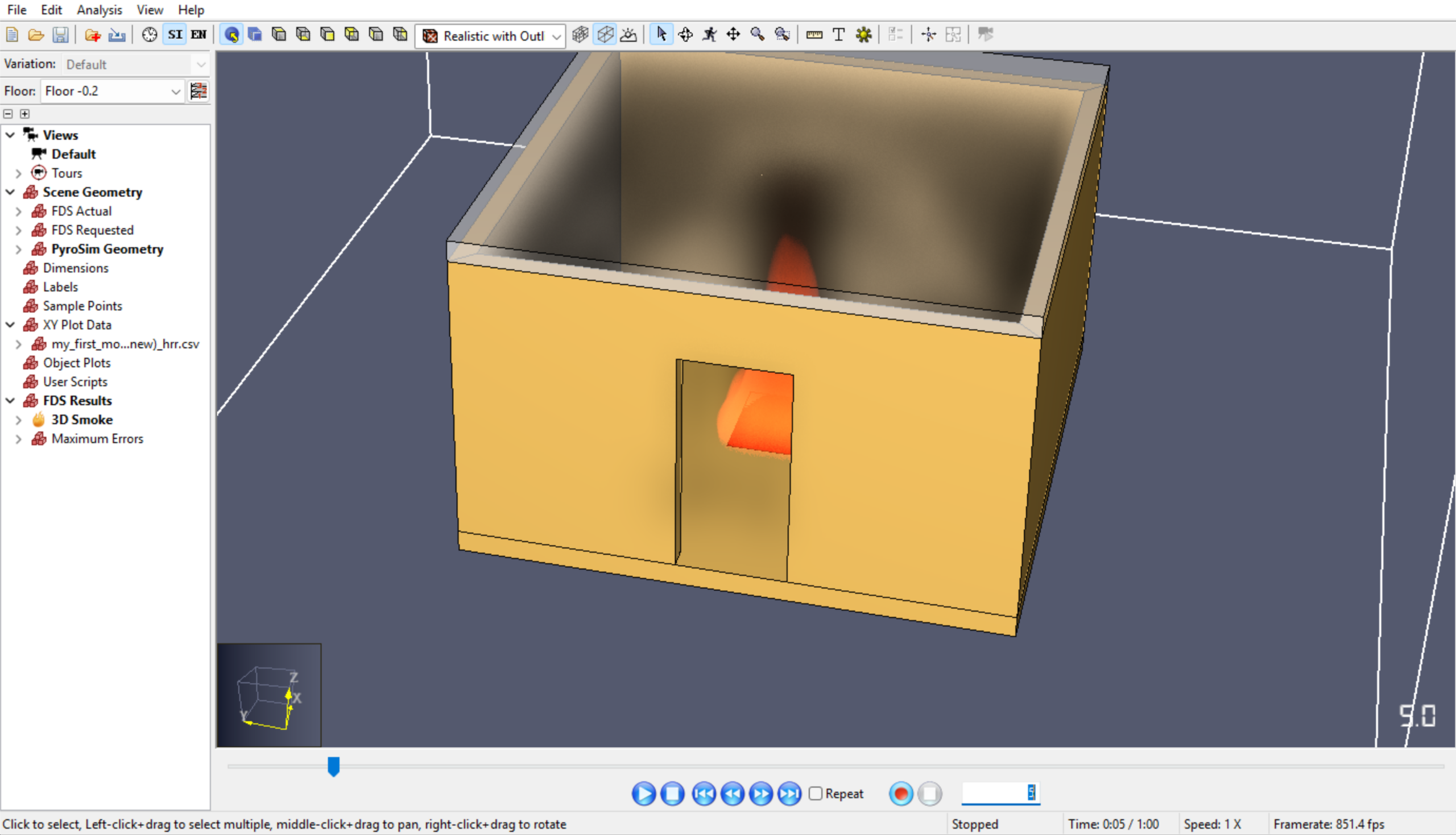
Task: Select my_first_mo...new)_hrr.csv entry
Action: 125,344
